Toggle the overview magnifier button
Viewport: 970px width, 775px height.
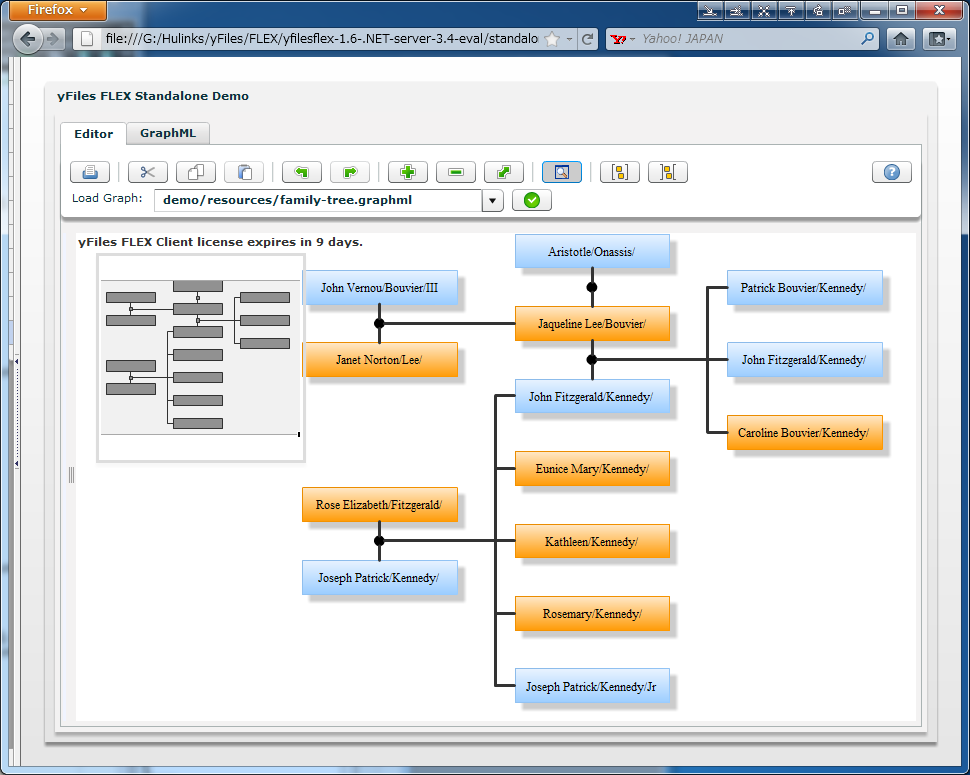[562, 172]
